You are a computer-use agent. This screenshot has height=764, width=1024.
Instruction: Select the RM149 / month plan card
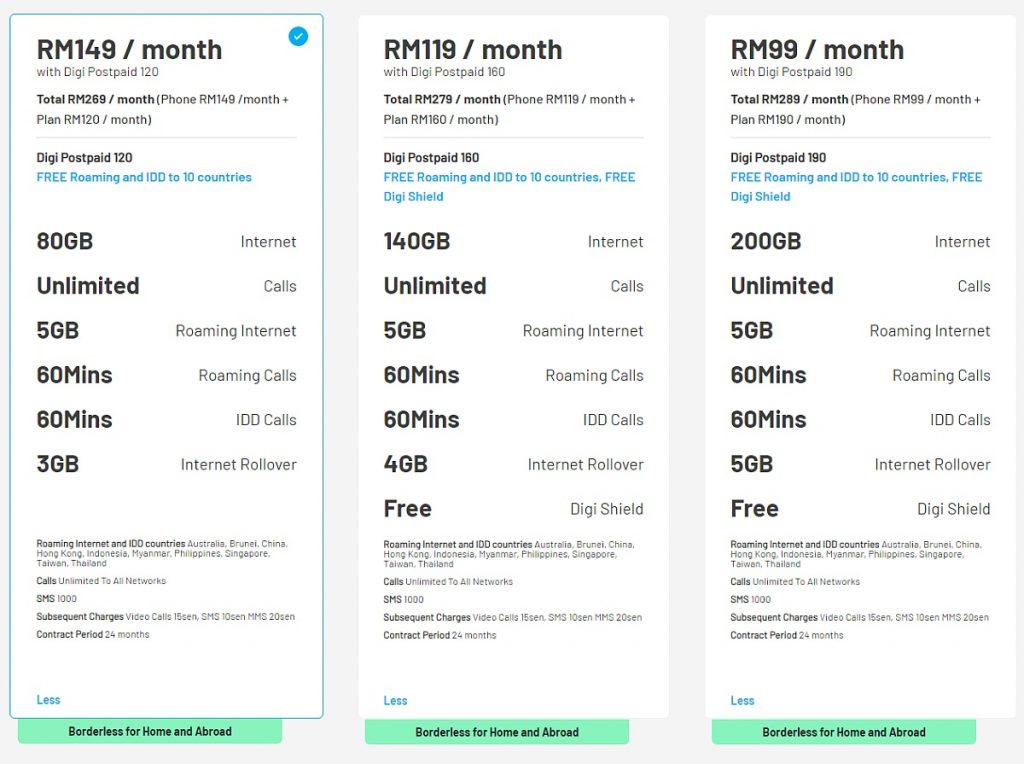pos(167,366)
